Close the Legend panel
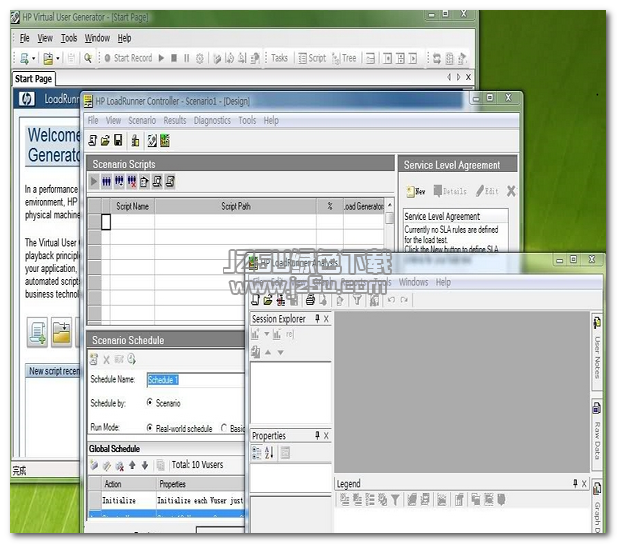The height and width of the screenshot is (544, 617). (584, 484)
